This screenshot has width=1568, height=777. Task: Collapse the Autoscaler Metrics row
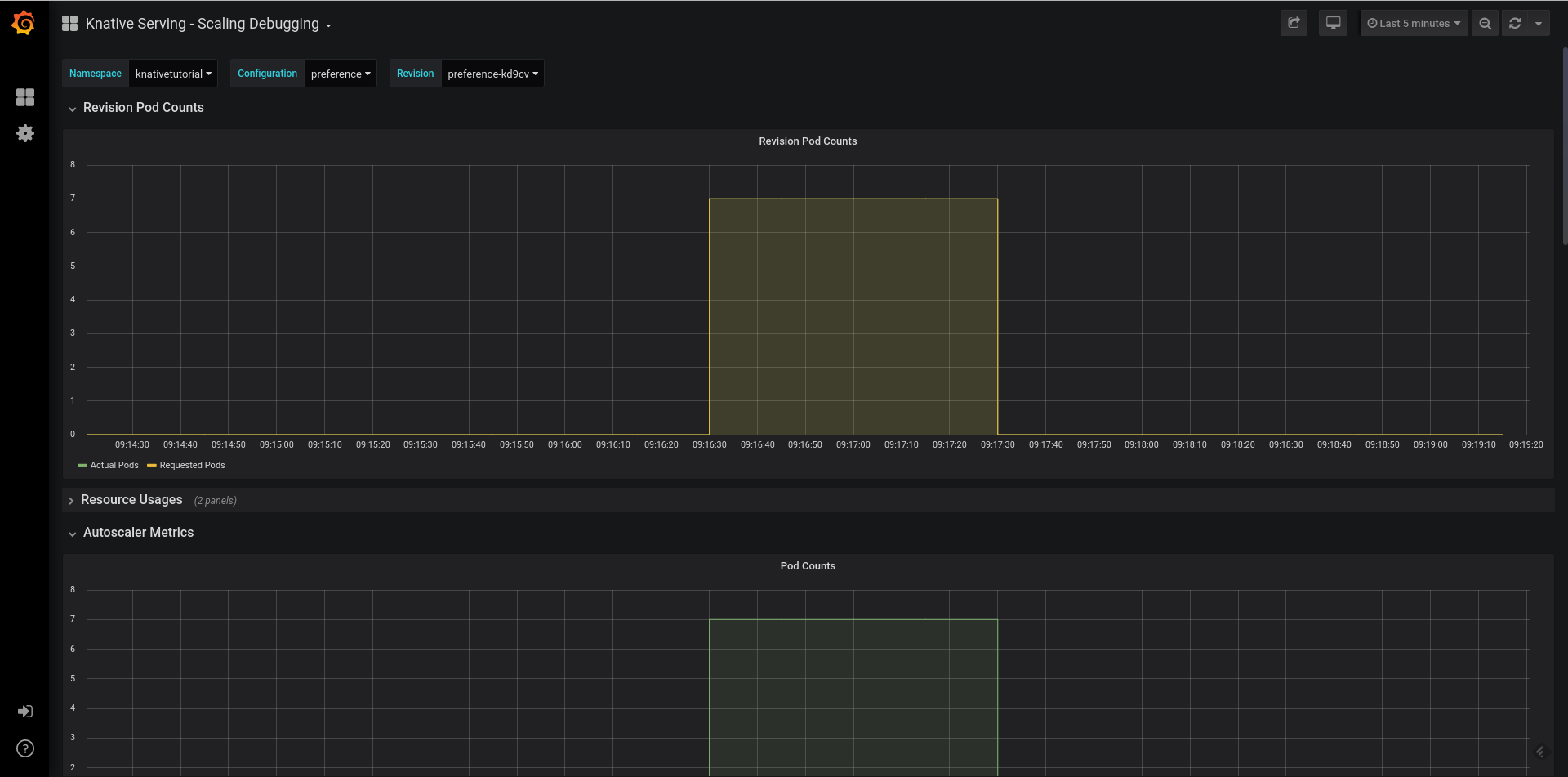point(131,533)
